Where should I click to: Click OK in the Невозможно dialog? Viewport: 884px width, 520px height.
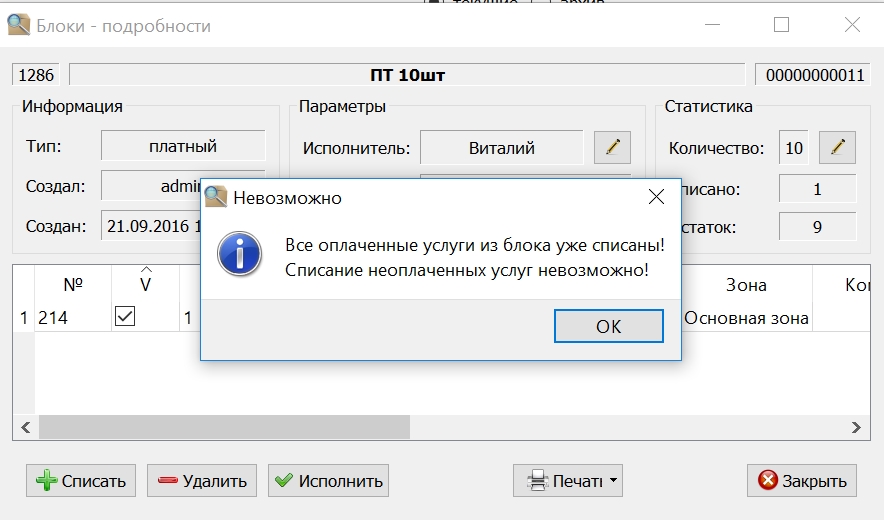point(608,326)
